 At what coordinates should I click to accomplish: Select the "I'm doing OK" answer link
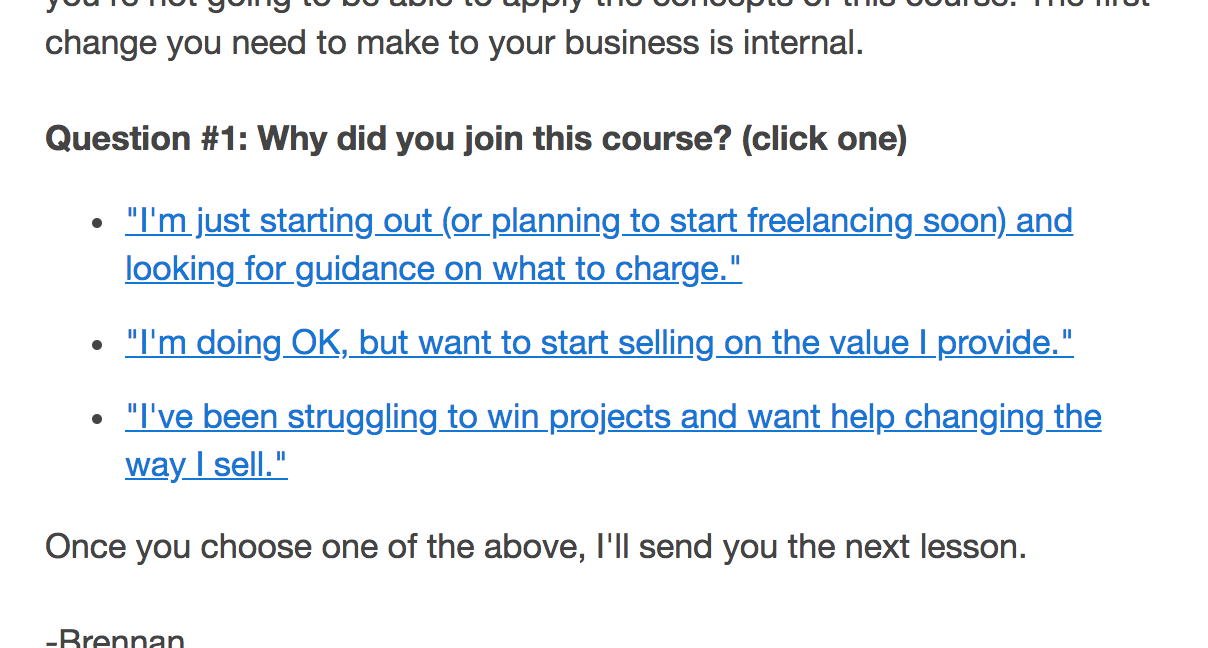point(599,343)
